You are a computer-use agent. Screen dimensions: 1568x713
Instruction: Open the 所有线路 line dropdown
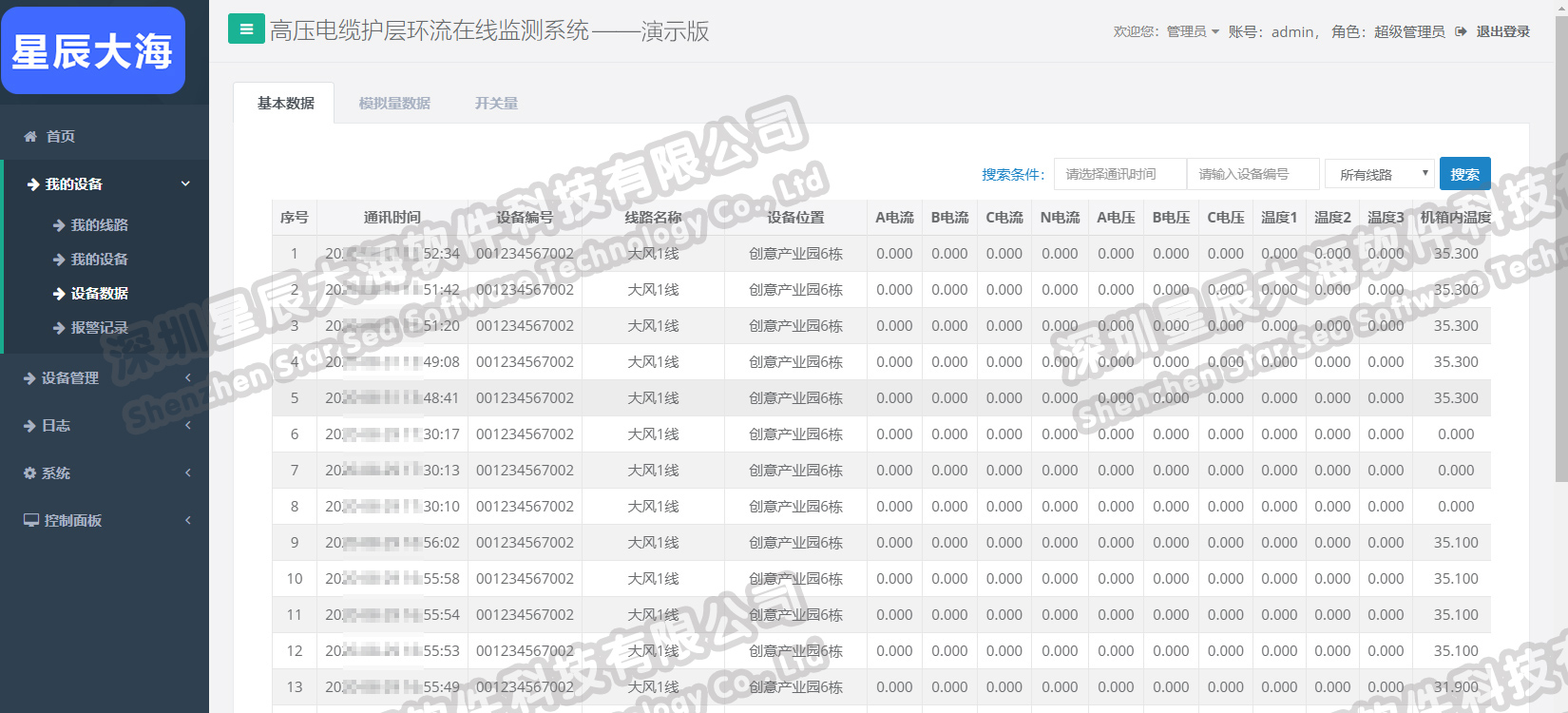click(1379, 174)
